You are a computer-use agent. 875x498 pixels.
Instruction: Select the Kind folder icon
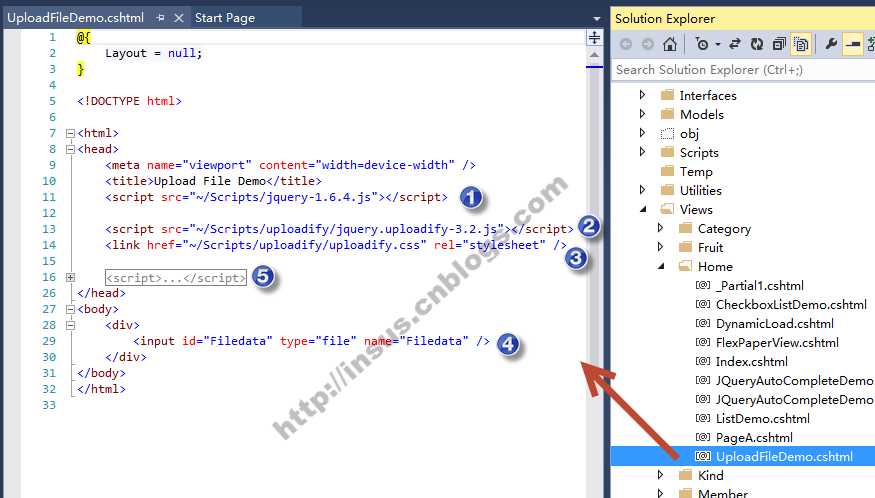685,475
